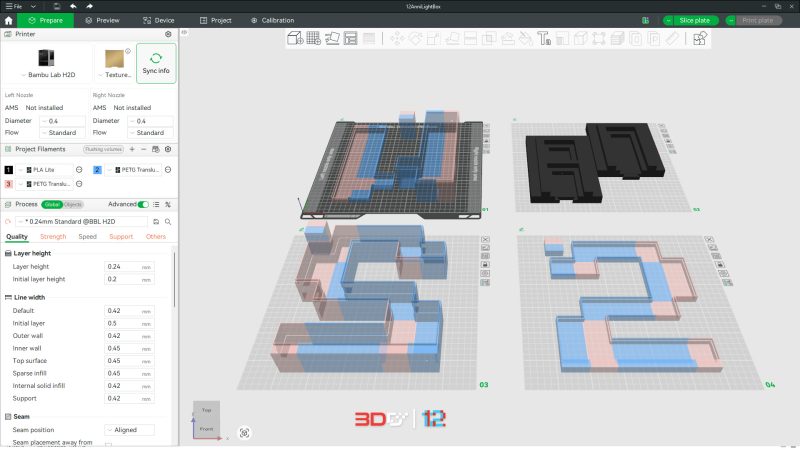Open printer settings gear icon
Image resolution: width=800 pixels, height=450 pixels.
pyautogui.click(x=168, y=34)
